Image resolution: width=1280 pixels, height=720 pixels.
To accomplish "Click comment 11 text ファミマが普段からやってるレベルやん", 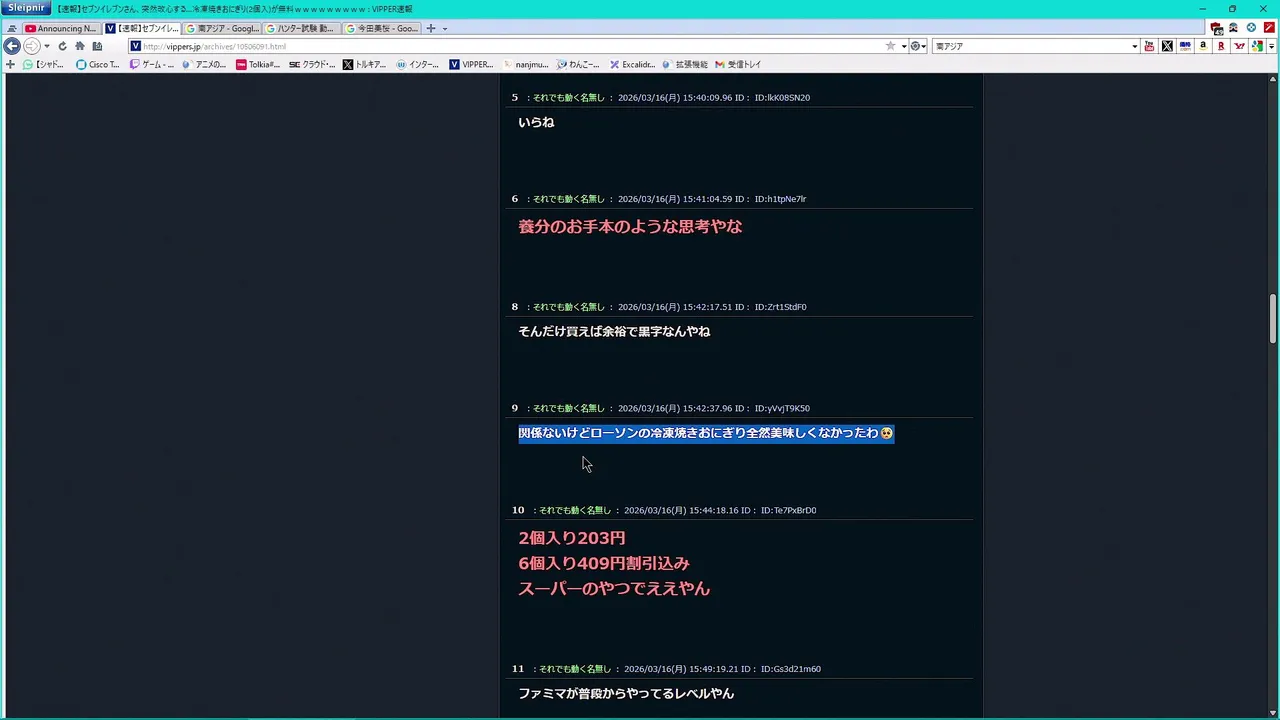I will [x=626, y=693].
